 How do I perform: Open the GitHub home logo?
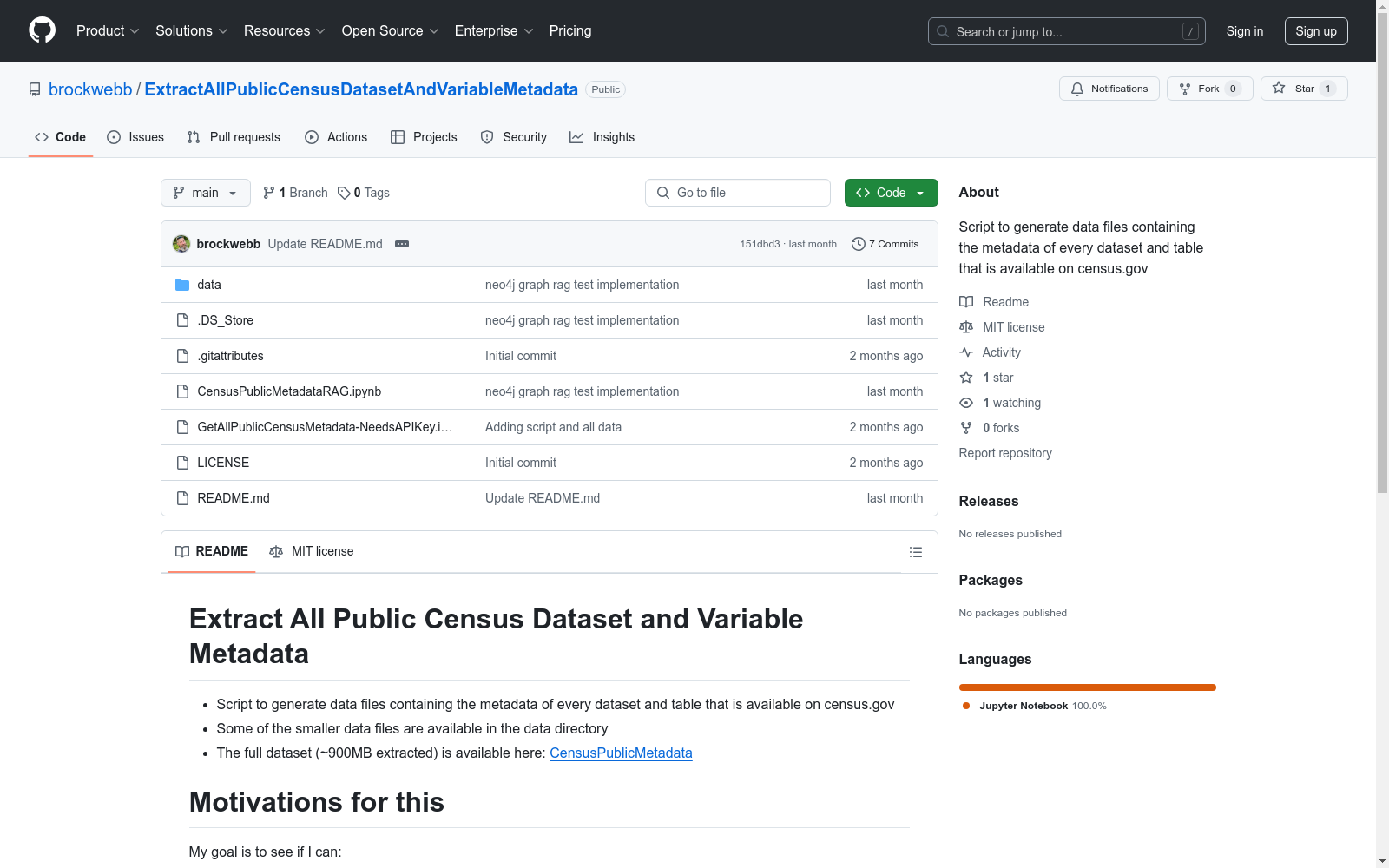tap(42, 30)
